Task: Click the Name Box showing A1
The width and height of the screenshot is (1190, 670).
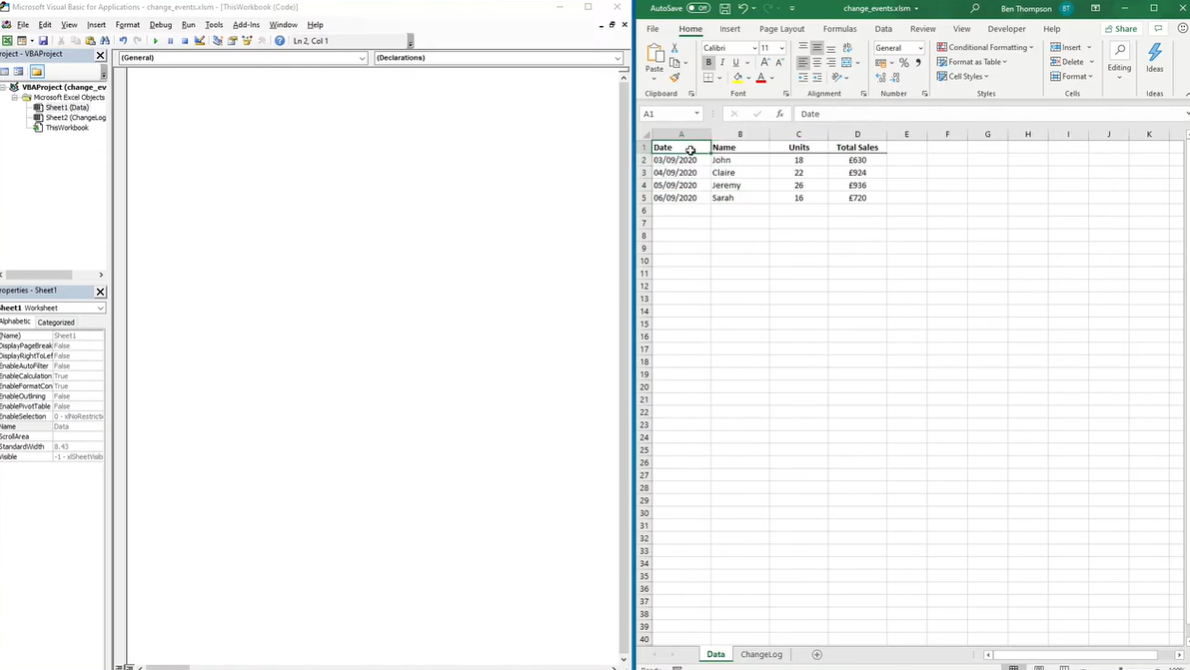Action: click(x=671, y=114)
